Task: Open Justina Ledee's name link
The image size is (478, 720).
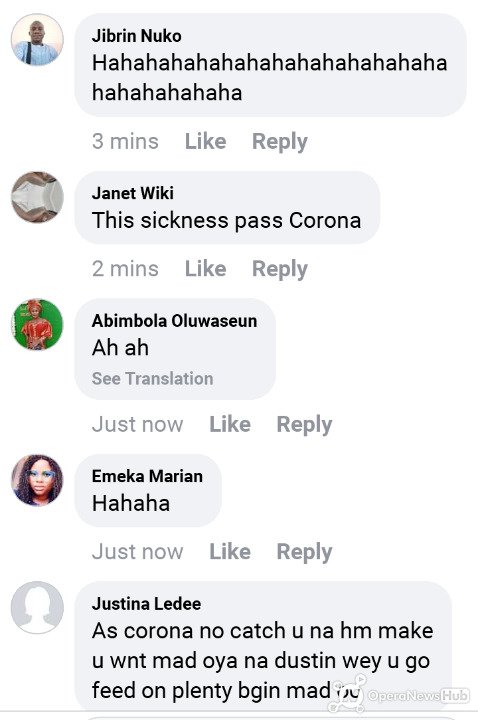Action: [x=146, y=604]
